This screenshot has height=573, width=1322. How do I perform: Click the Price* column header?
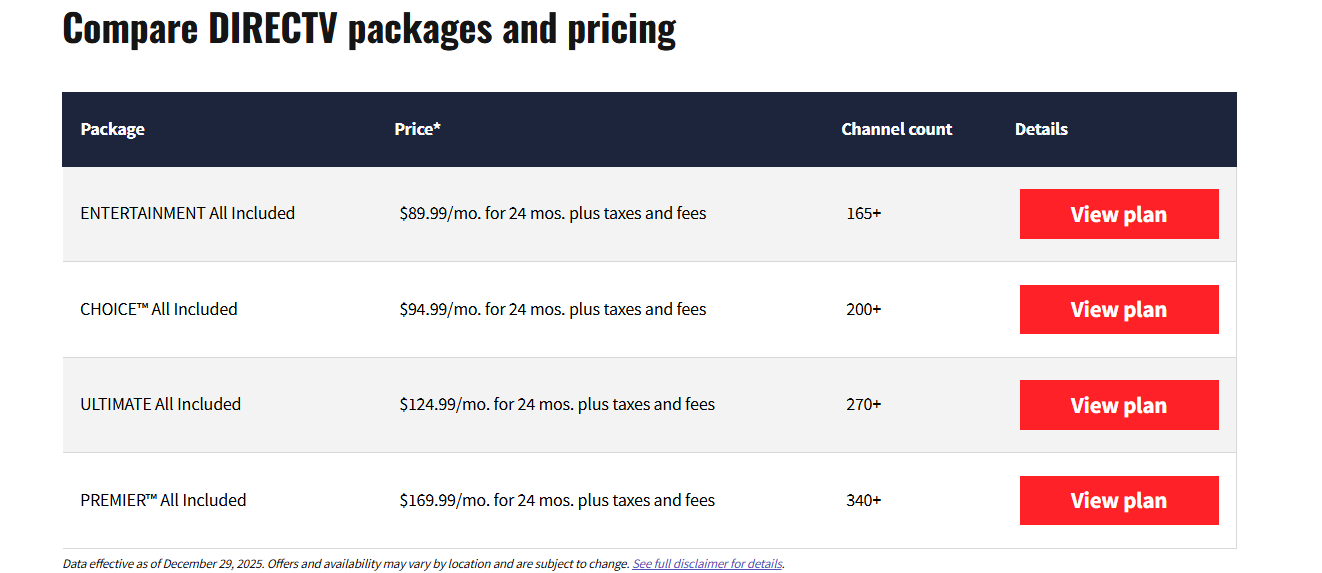tap(417, 129)
